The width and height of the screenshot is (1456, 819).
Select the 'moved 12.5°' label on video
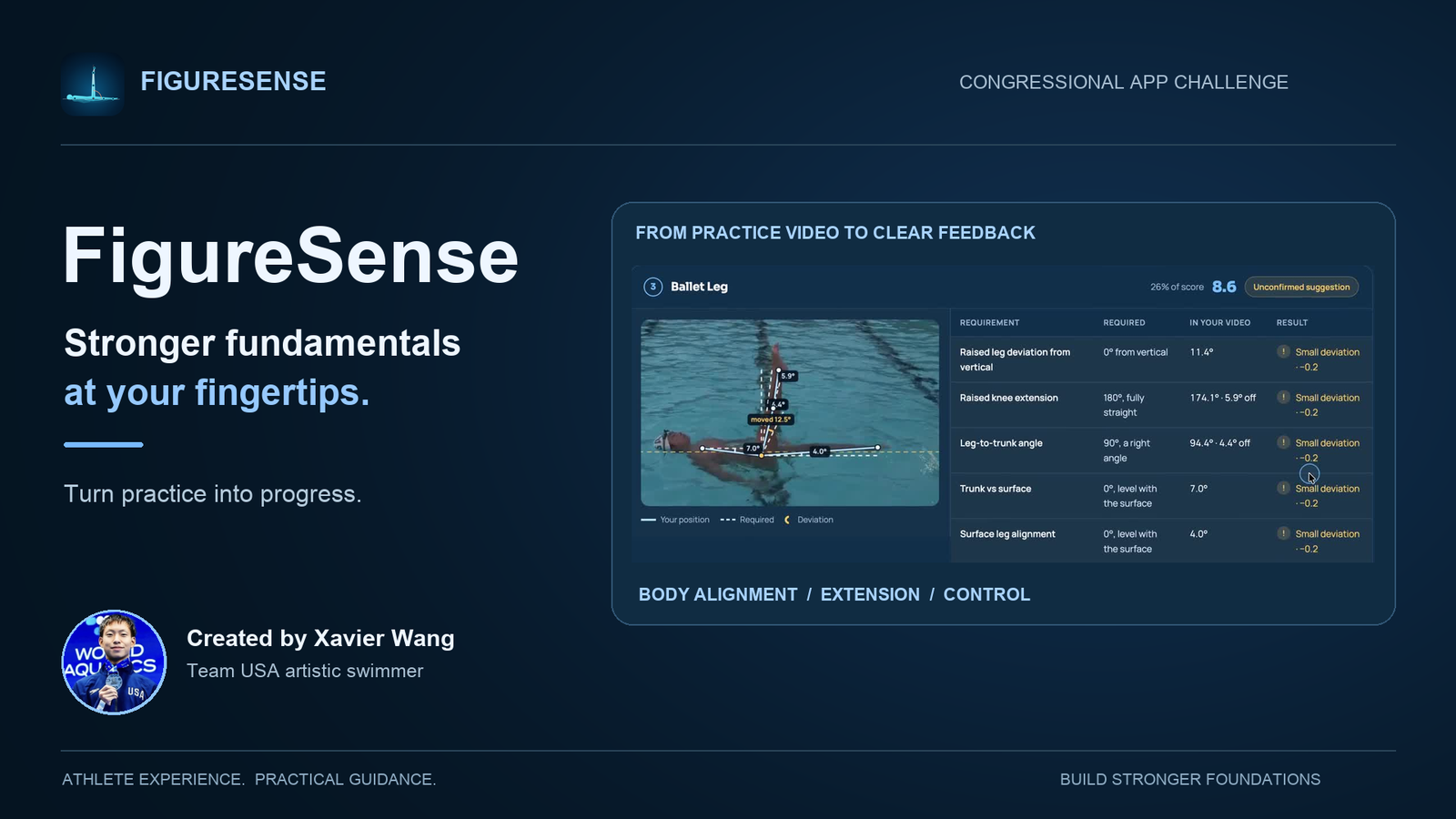click(x=771, y=420)
